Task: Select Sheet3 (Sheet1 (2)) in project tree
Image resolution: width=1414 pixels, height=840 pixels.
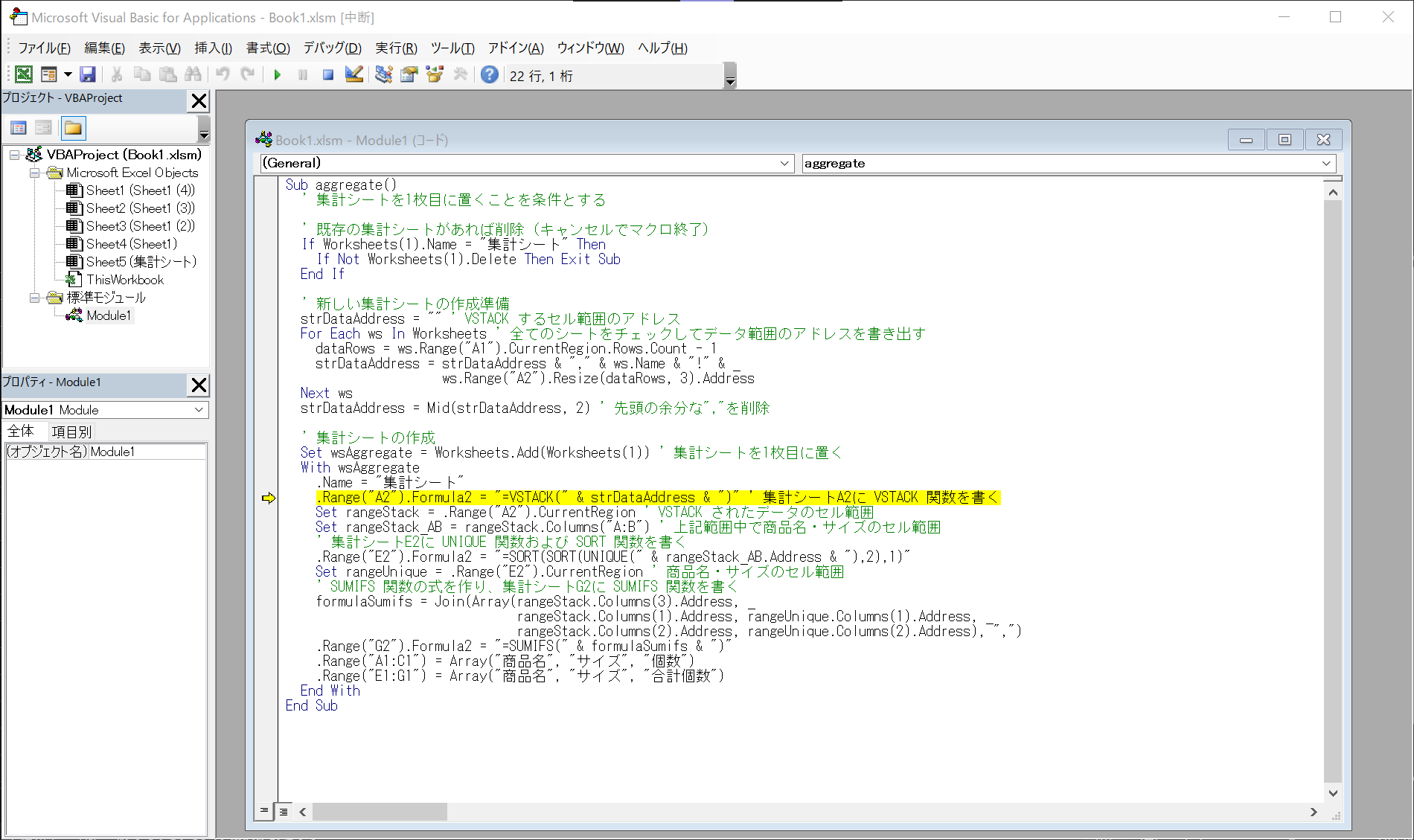Action: click(140, 226)
